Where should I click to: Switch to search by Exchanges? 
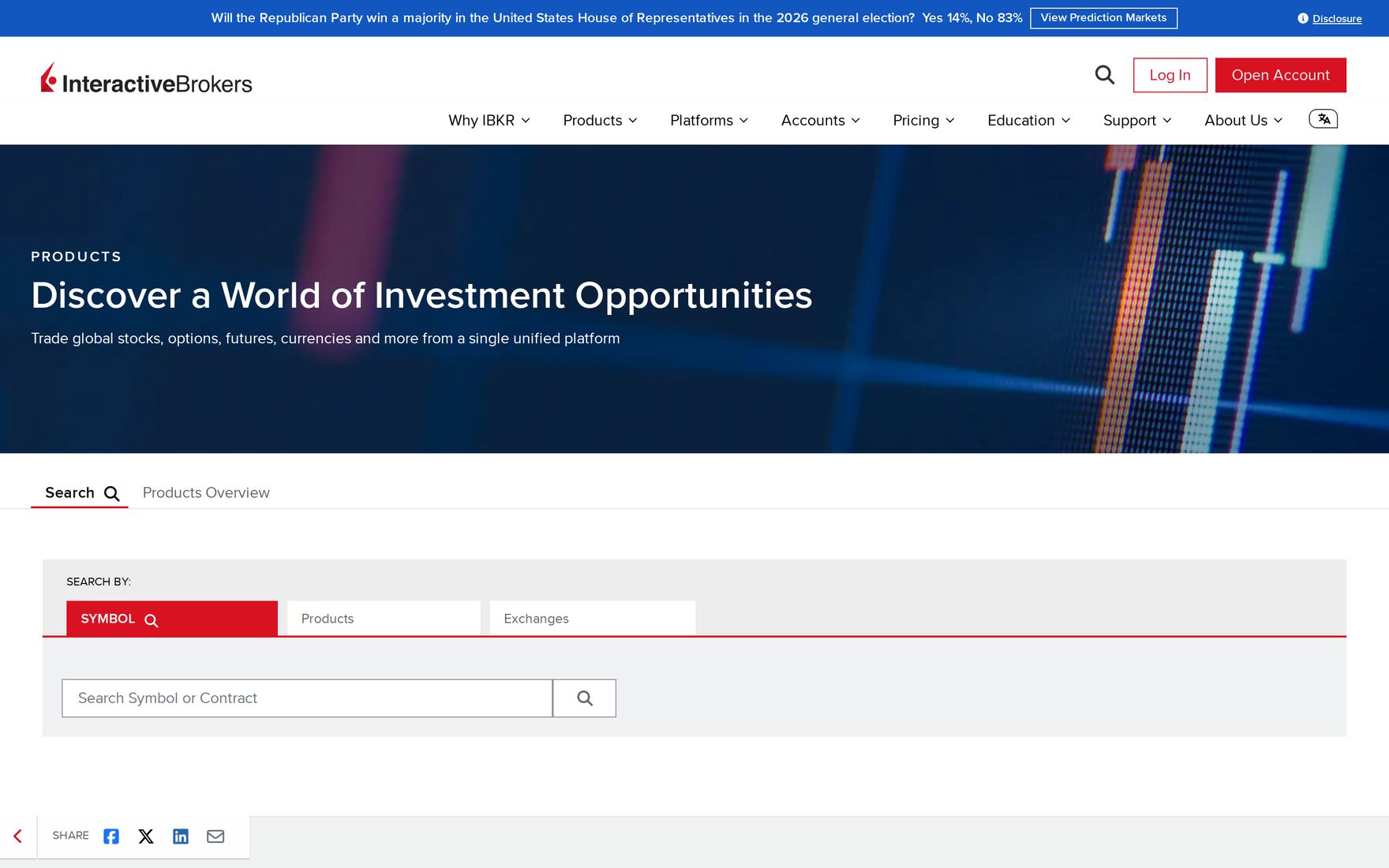tap(592, 619)
